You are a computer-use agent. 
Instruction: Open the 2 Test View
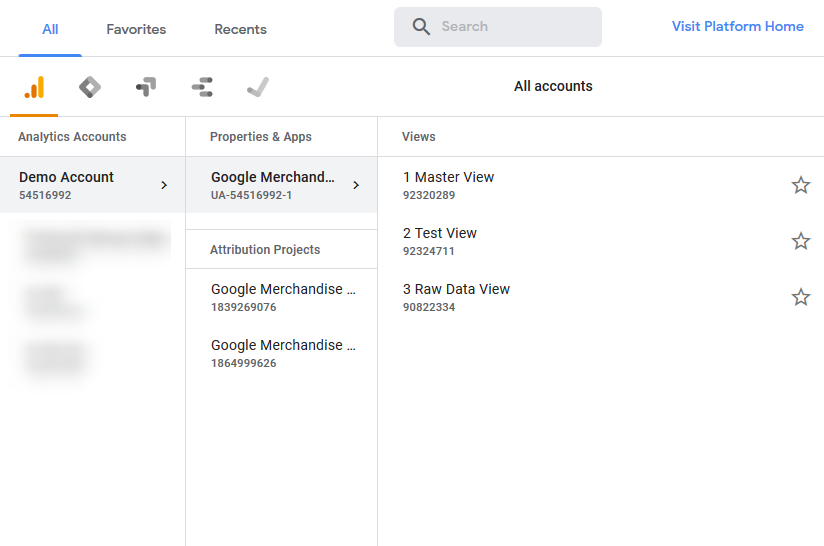point(601,241)
